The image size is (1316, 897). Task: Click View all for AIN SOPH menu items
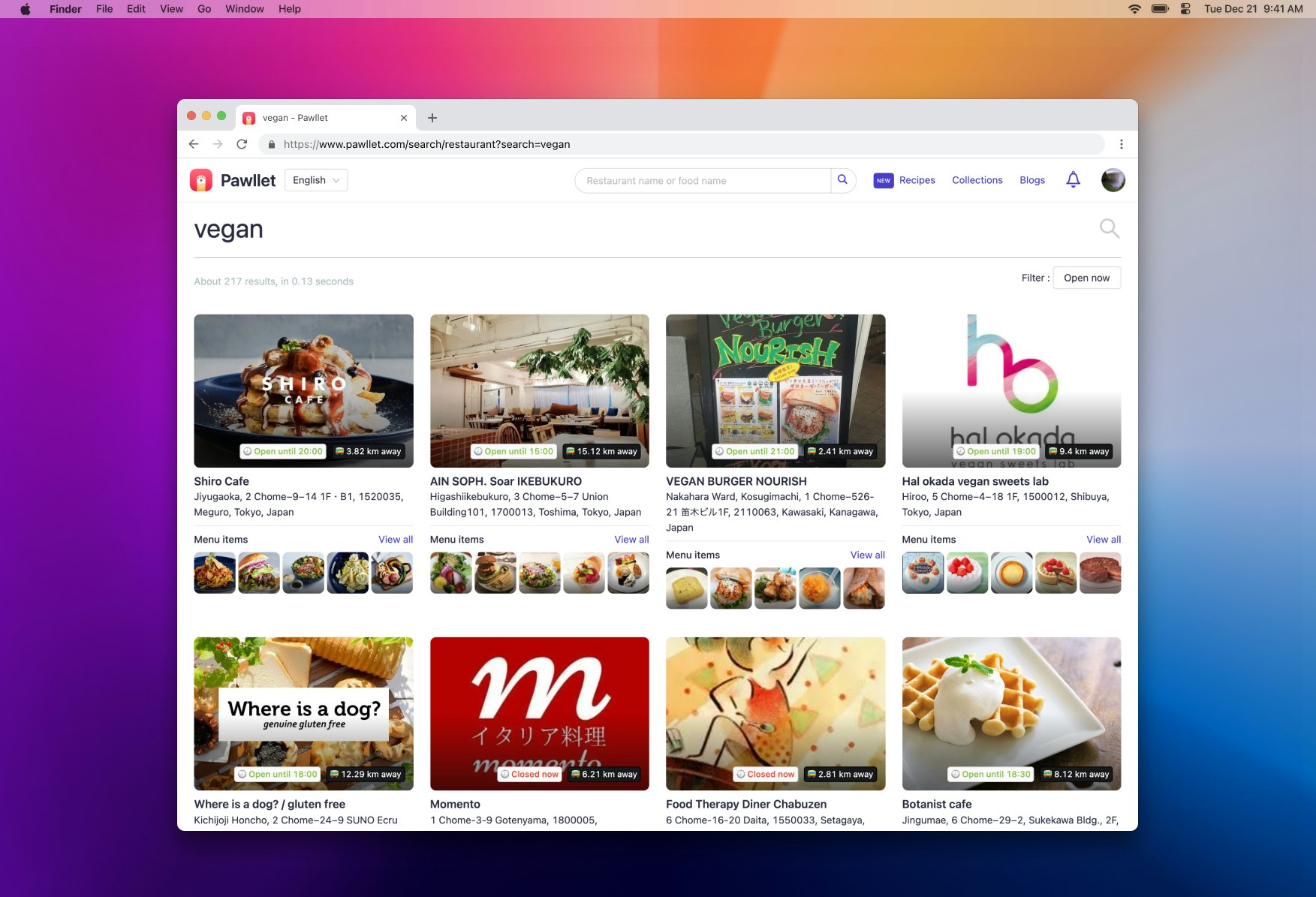tap(631, 540)
